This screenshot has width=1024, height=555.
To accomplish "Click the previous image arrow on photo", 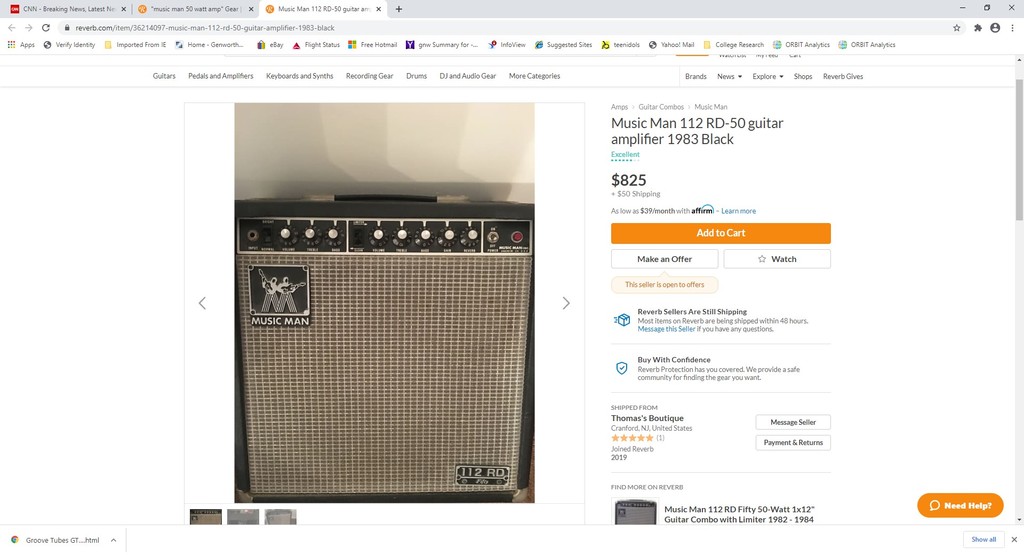I will pyautogui.click(x=202, y=303).
